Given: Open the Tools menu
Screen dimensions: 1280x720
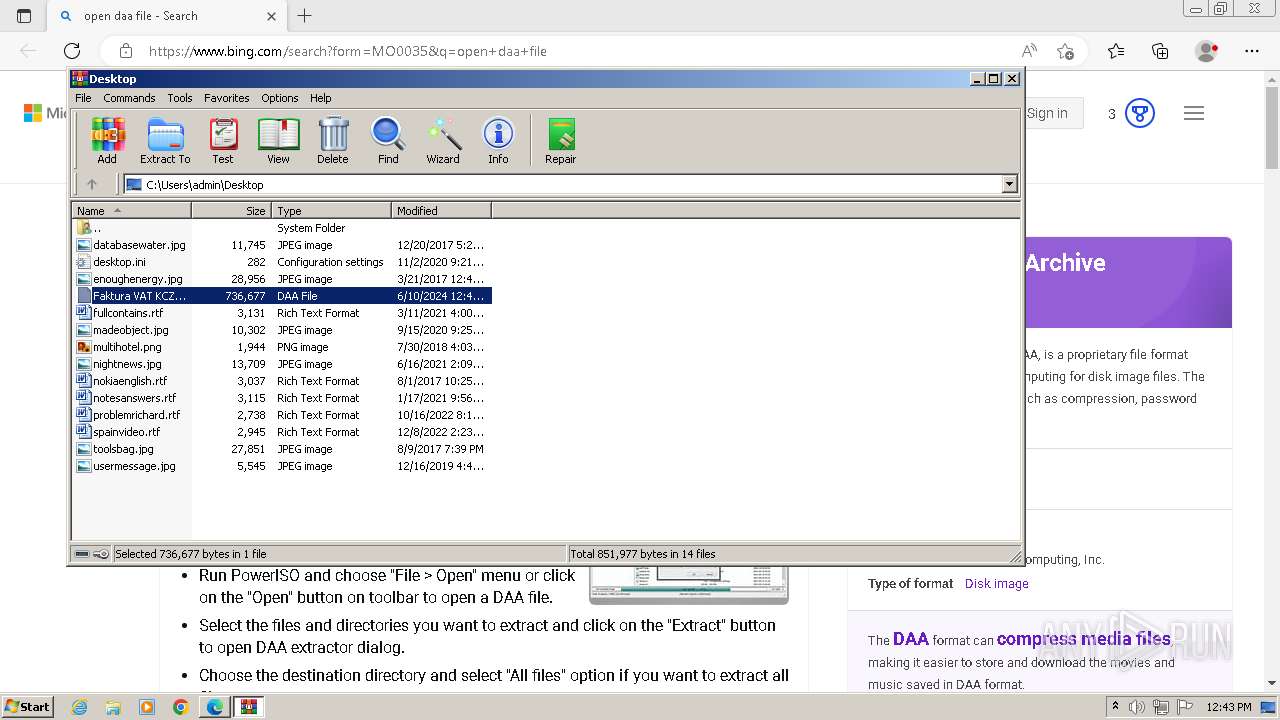Looking at the screenshot, I should pyautogui.click(x=180, y=98).
